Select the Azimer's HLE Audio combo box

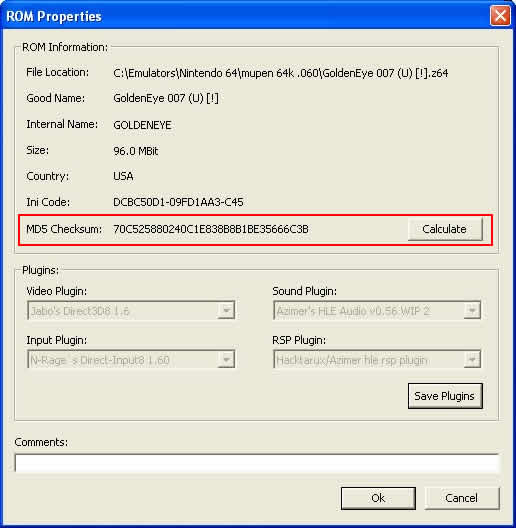(x=377, y=310)
